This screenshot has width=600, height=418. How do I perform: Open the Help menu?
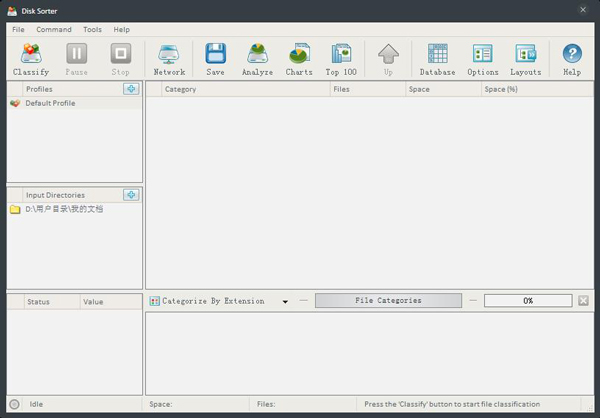(122, 29)
